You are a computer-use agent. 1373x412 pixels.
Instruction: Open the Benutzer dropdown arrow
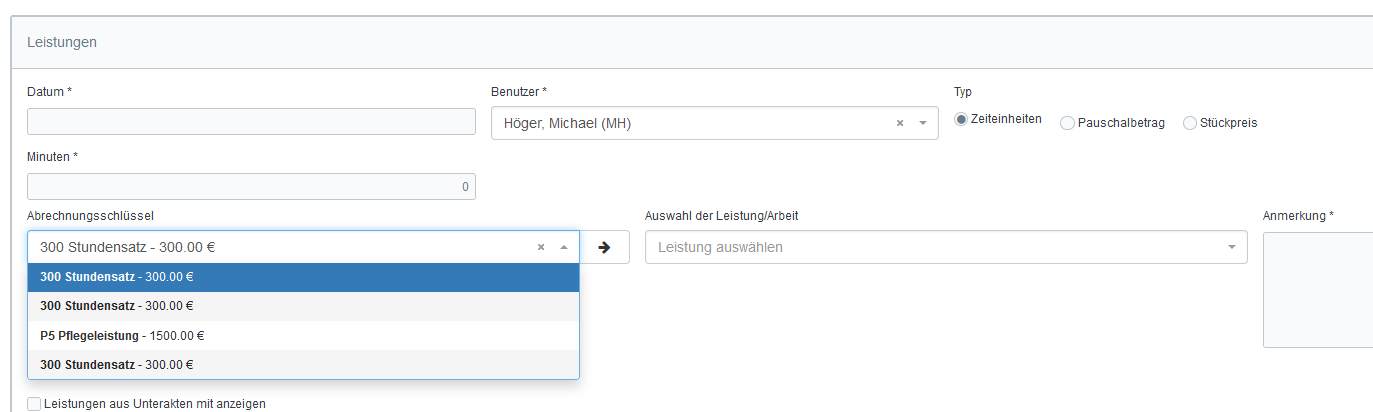(x=922, y=124)
